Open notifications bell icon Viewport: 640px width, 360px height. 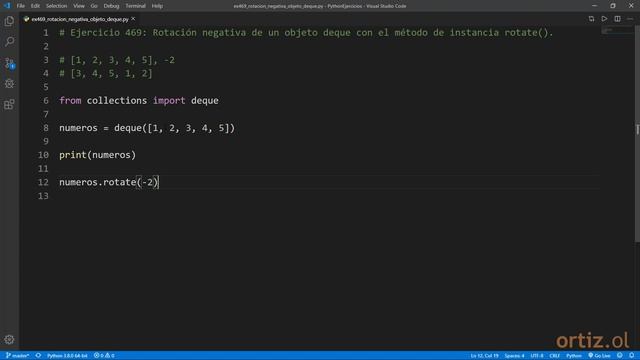coord(631,356)
